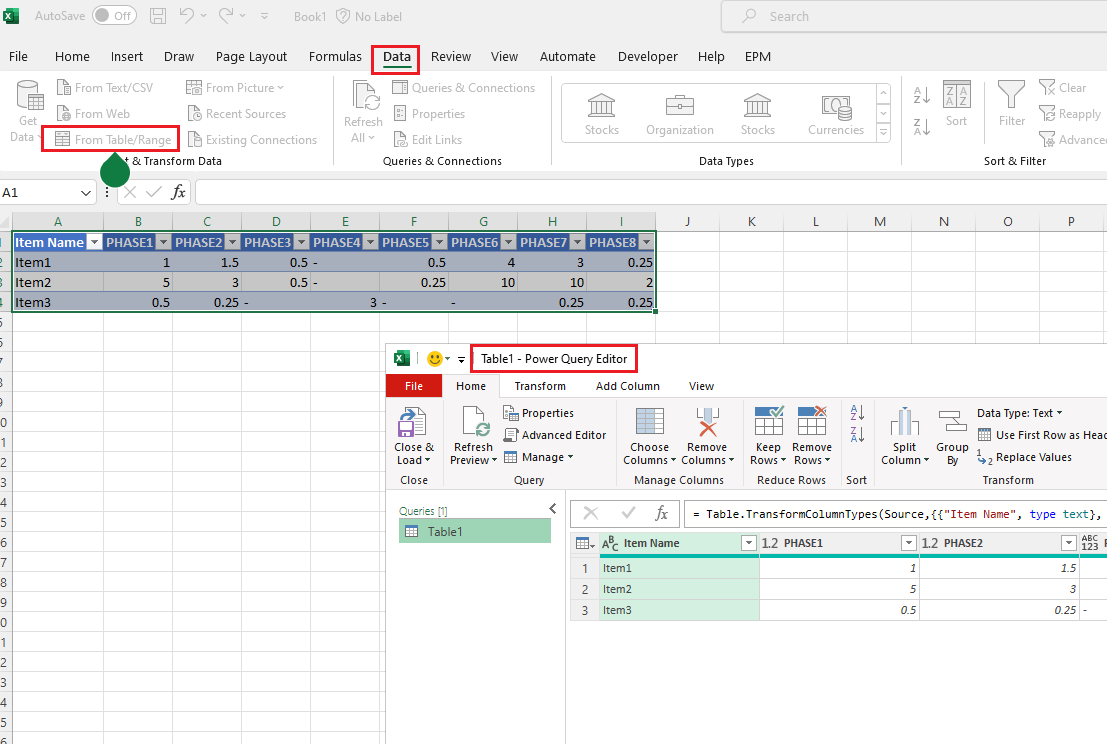1107x745 pixels.
Task: Click the Undo arrow icon
Action: (x=186, y=16)
